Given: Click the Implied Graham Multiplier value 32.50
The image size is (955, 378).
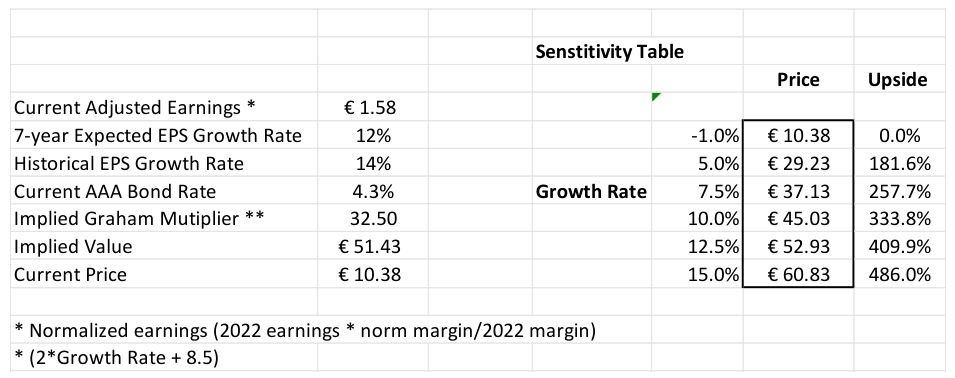Looking at the screenshot, I should coord(373,219).
